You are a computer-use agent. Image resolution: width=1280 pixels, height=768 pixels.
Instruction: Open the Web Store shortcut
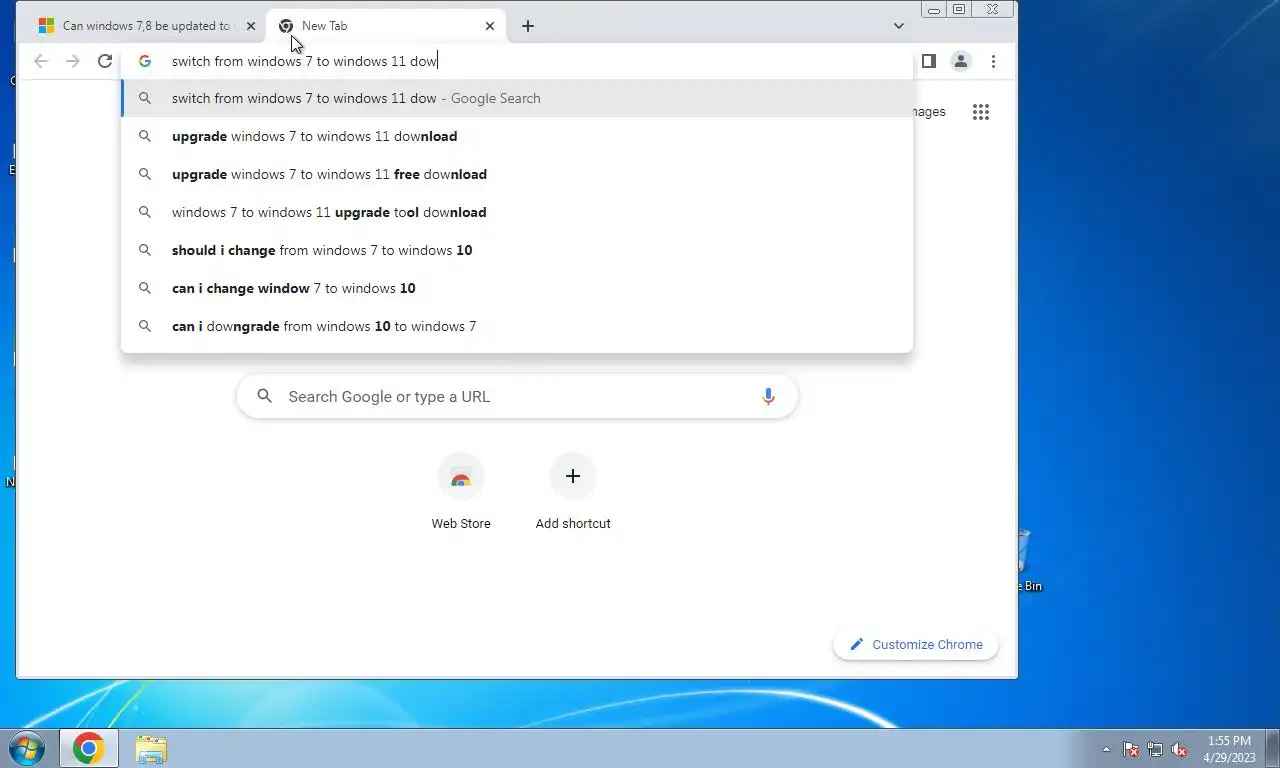(461, 492)
